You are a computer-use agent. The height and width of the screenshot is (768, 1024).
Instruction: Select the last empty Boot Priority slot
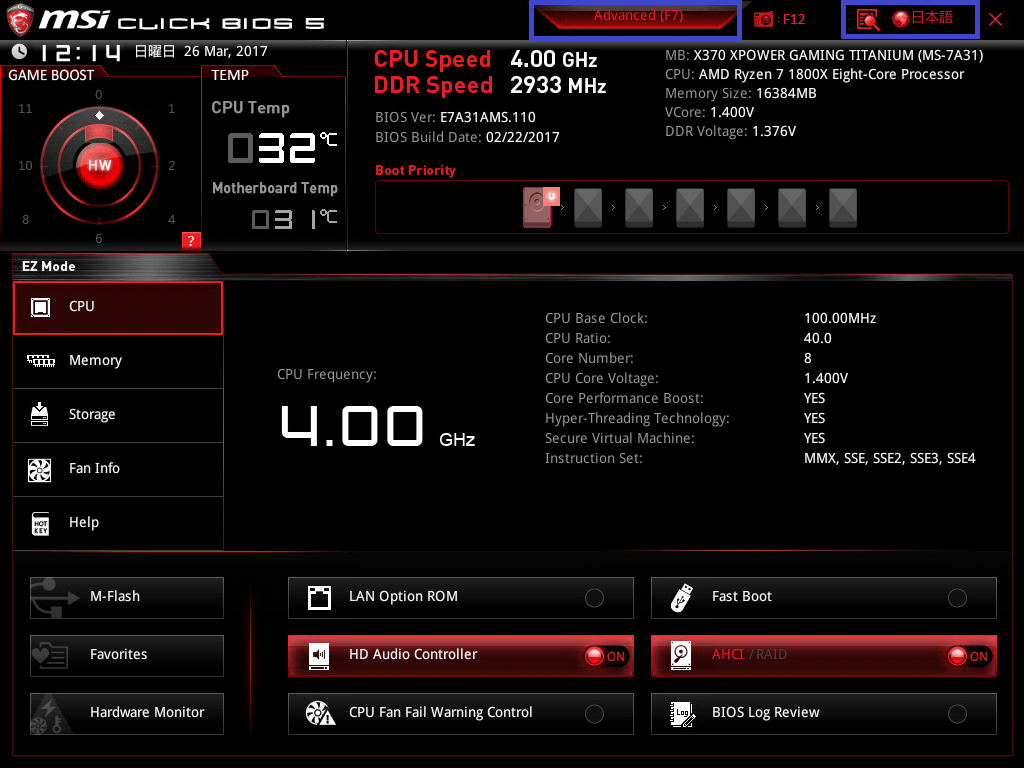(842, 208)
